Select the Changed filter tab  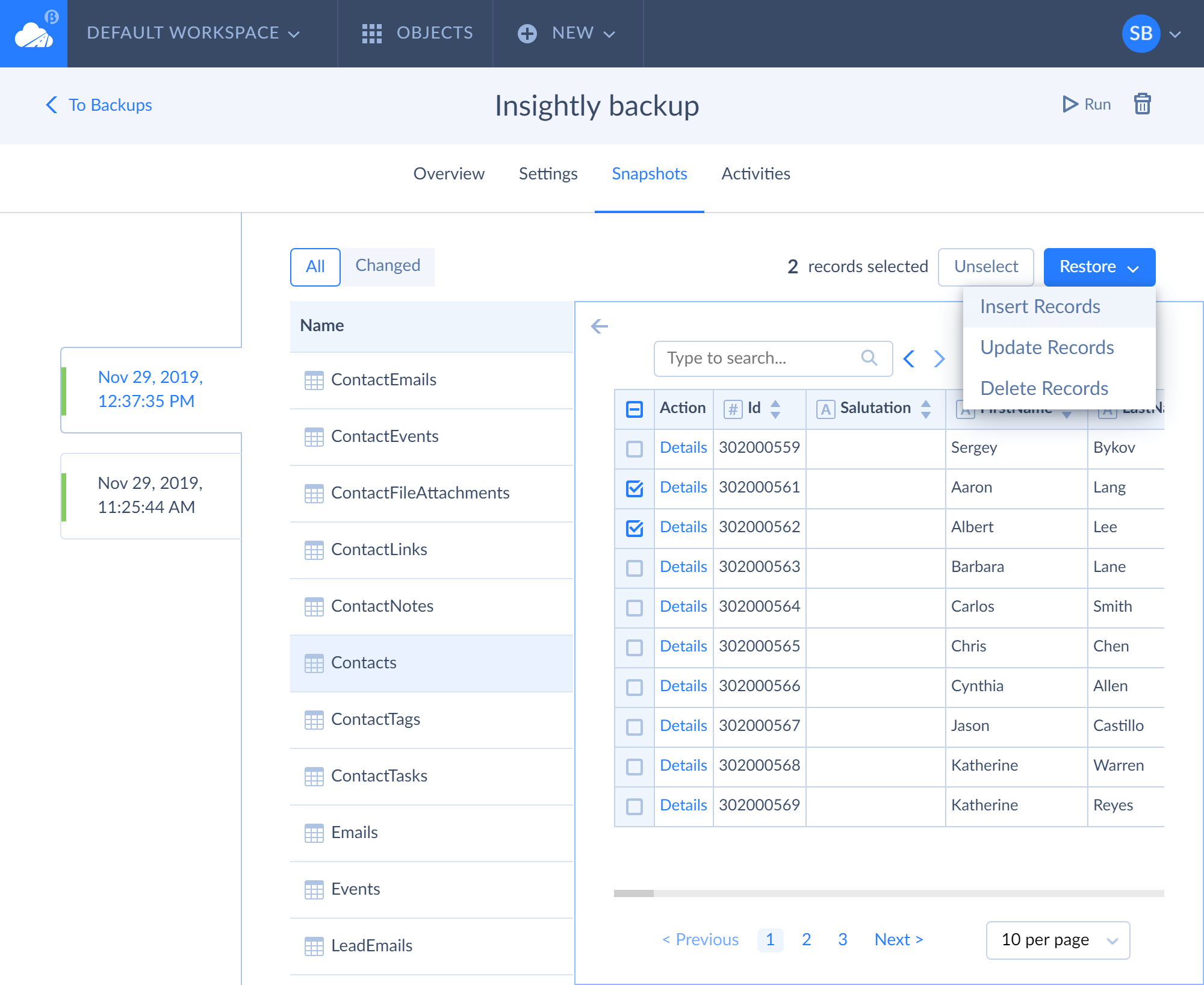[388, 266]
